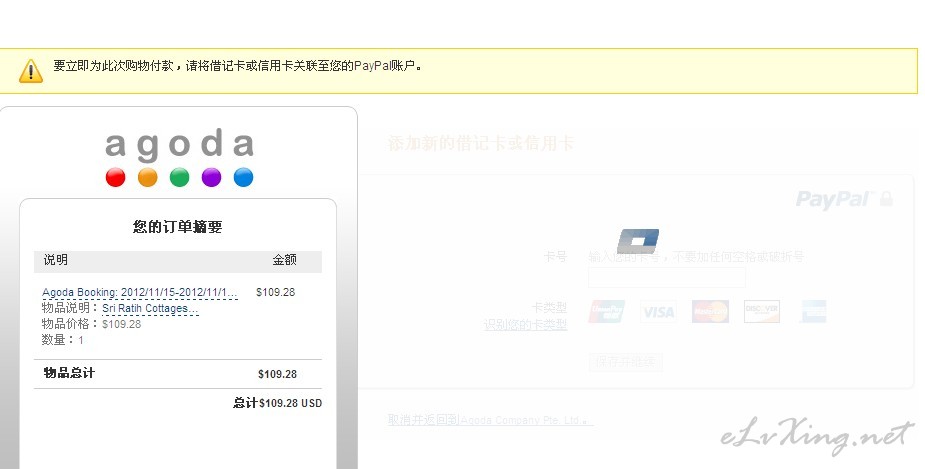Click the 添加新的借记卡或信用卡 heading

click(480, 143)
